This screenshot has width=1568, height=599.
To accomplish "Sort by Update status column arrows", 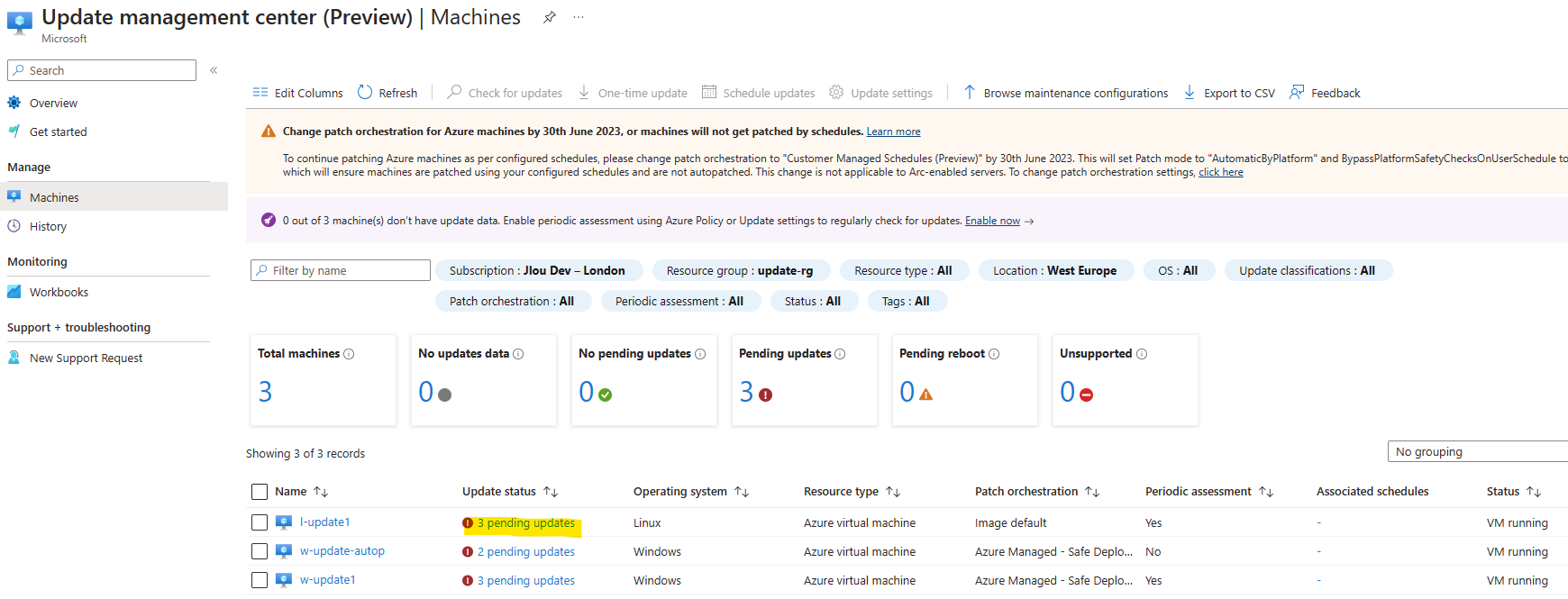I will [x=551, y=492].
